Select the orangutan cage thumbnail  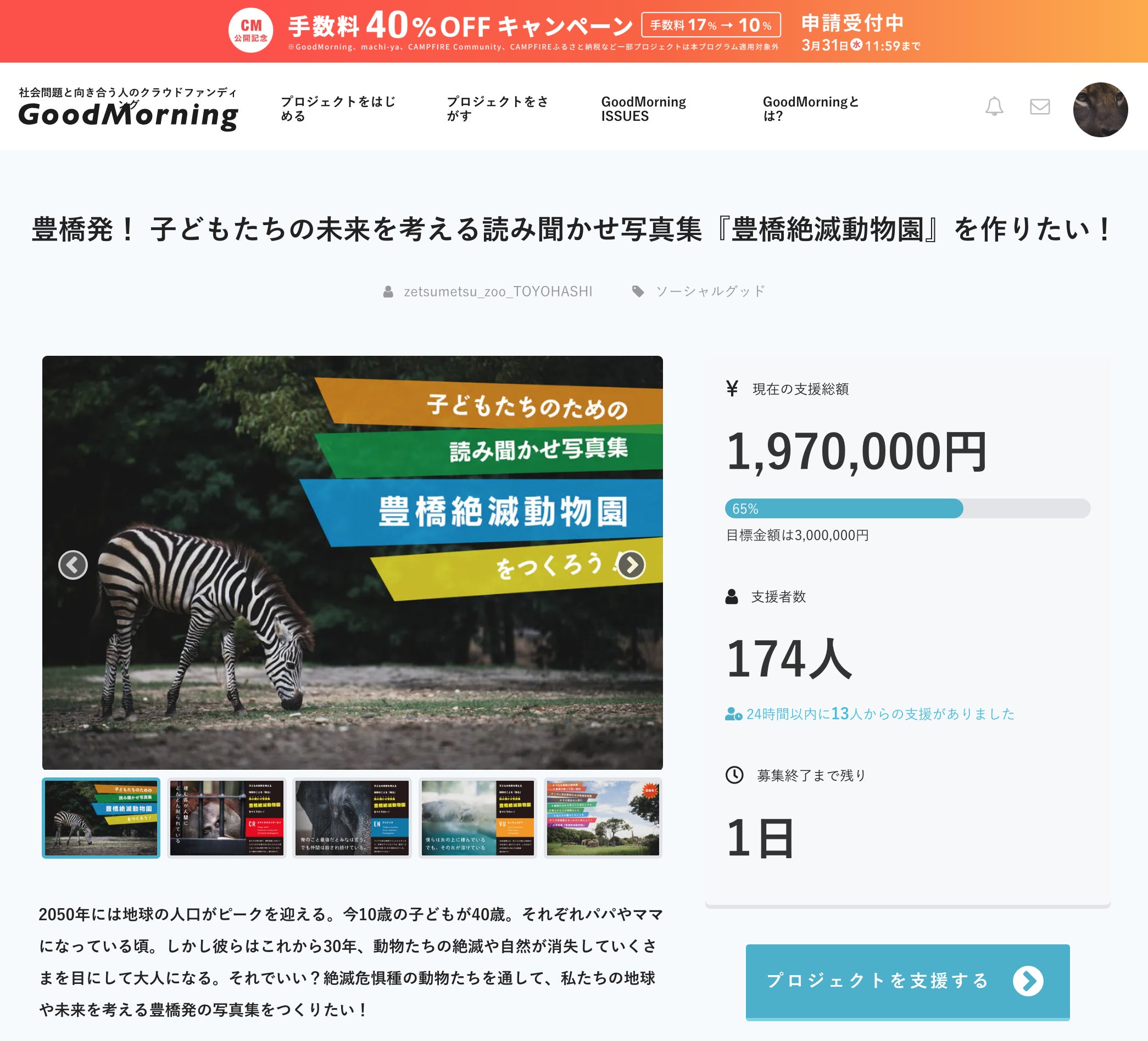pos(227,818)
